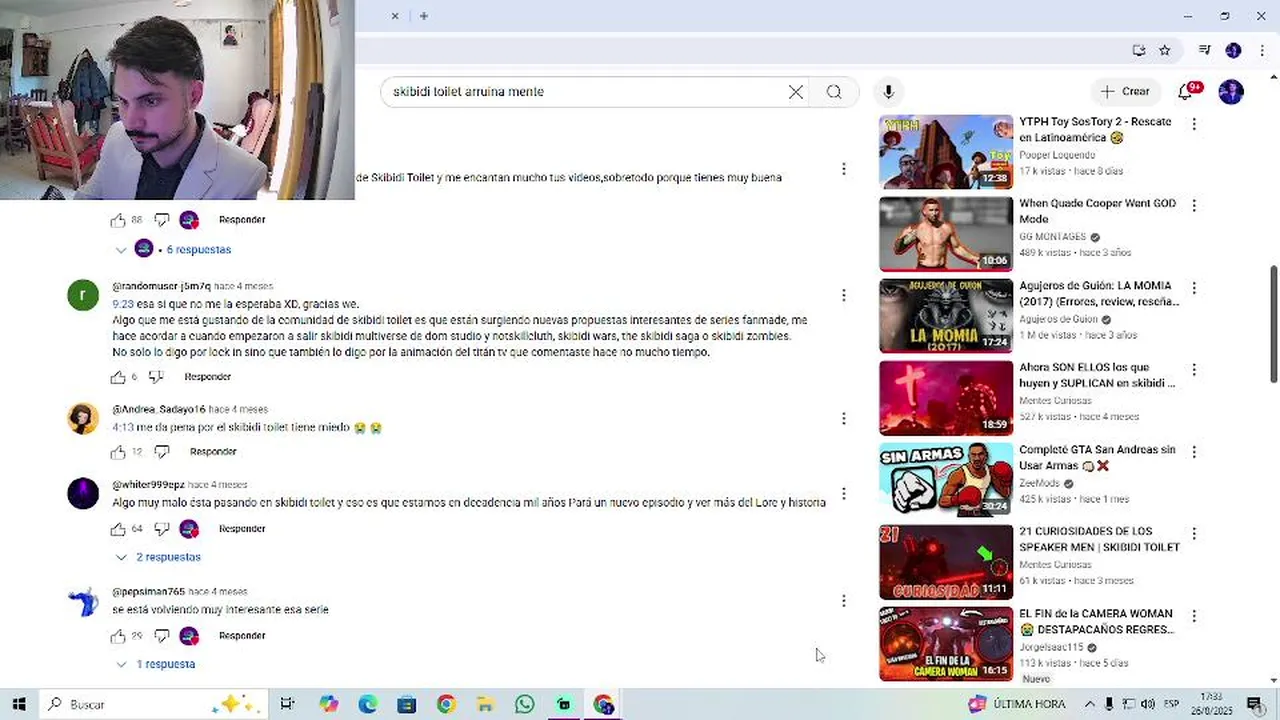Viewport: 1280px width, 720px height.
Task: Dislike the @pepsiman765 comment
Action: click(162, 636)
